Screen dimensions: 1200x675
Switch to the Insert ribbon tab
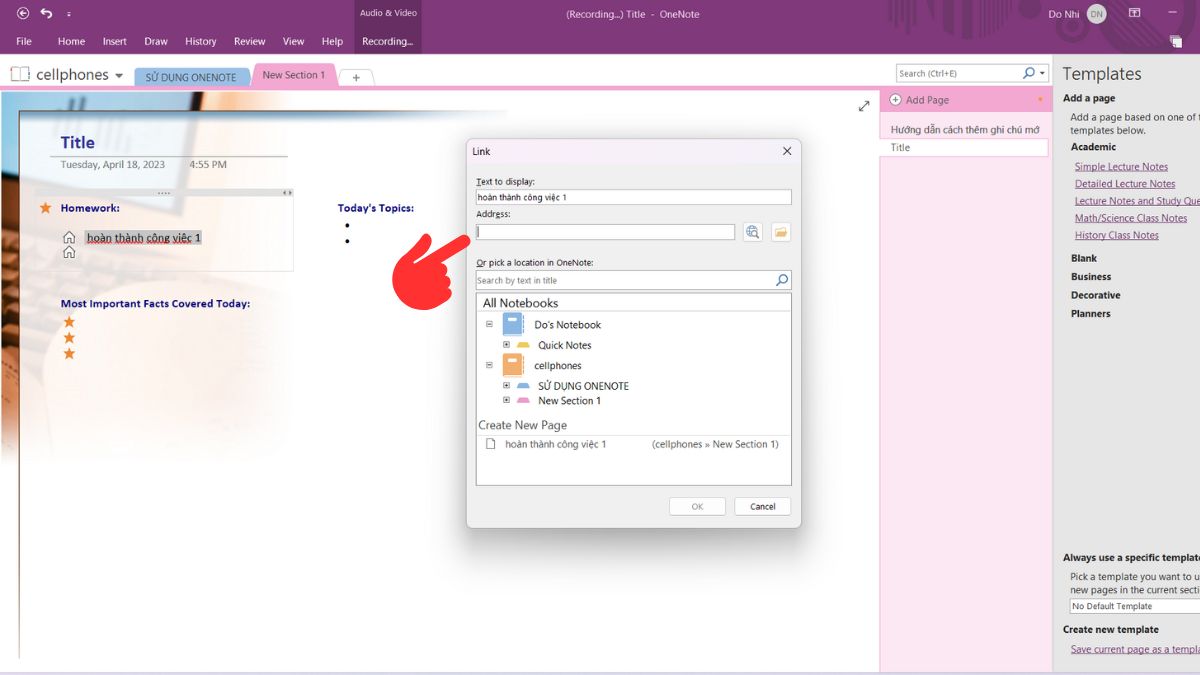(115, 42)
